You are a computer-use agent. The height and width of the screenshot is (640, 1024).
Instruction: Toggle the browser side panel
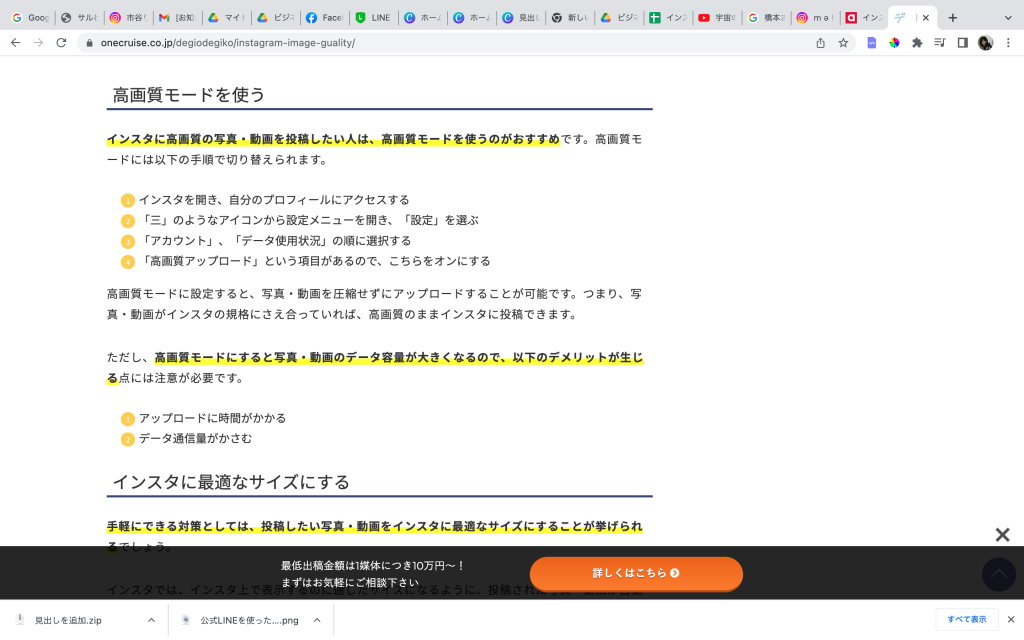[963, 43]
